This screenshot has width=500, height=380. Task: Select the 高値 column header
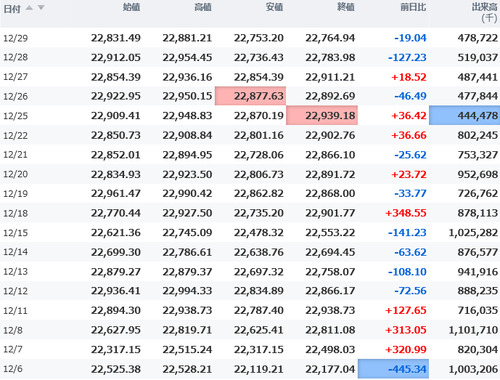click(x=203, y=7)
